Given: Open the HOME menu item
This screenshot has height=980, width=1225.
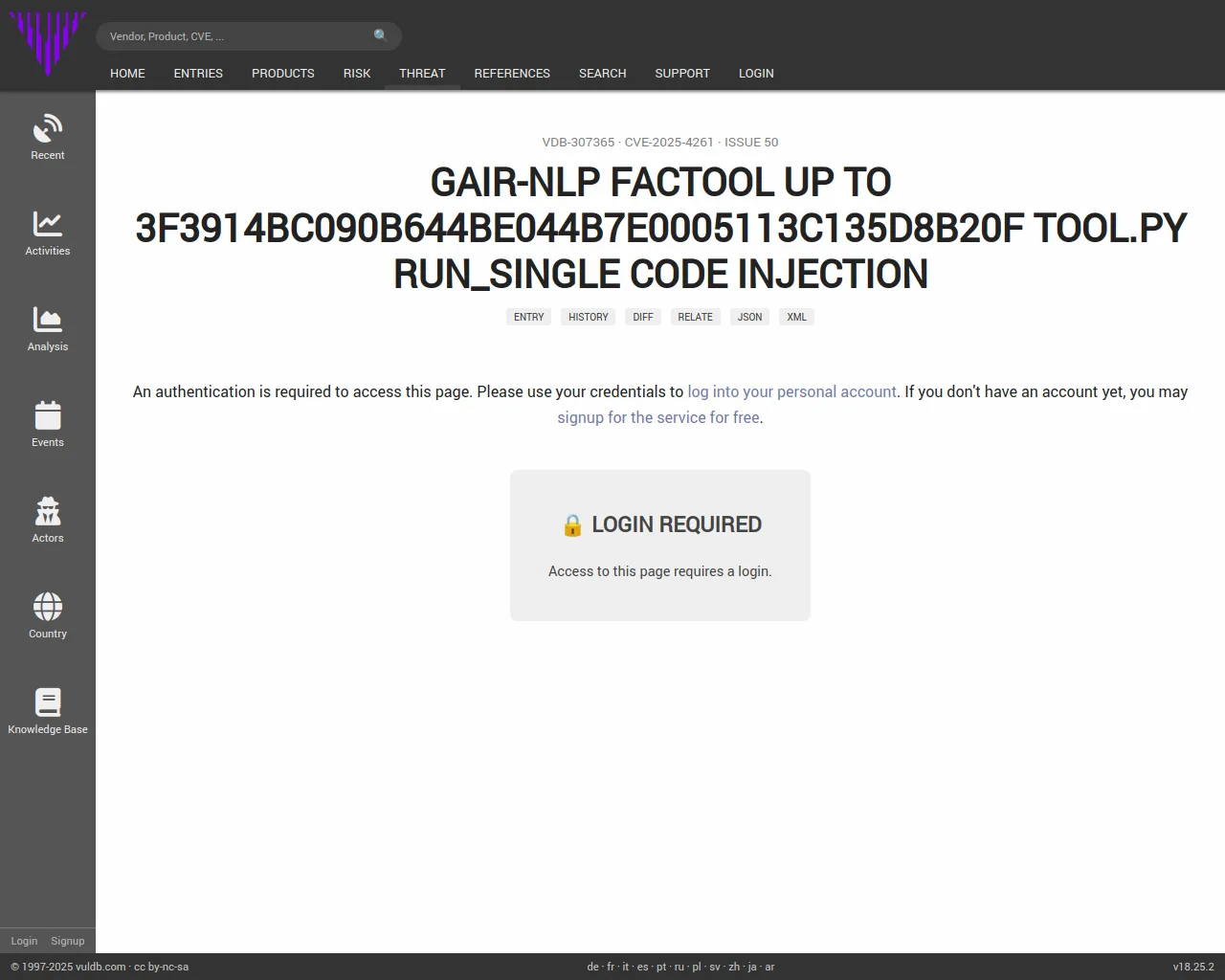Looking at the screenshot, I should [127, 73].
